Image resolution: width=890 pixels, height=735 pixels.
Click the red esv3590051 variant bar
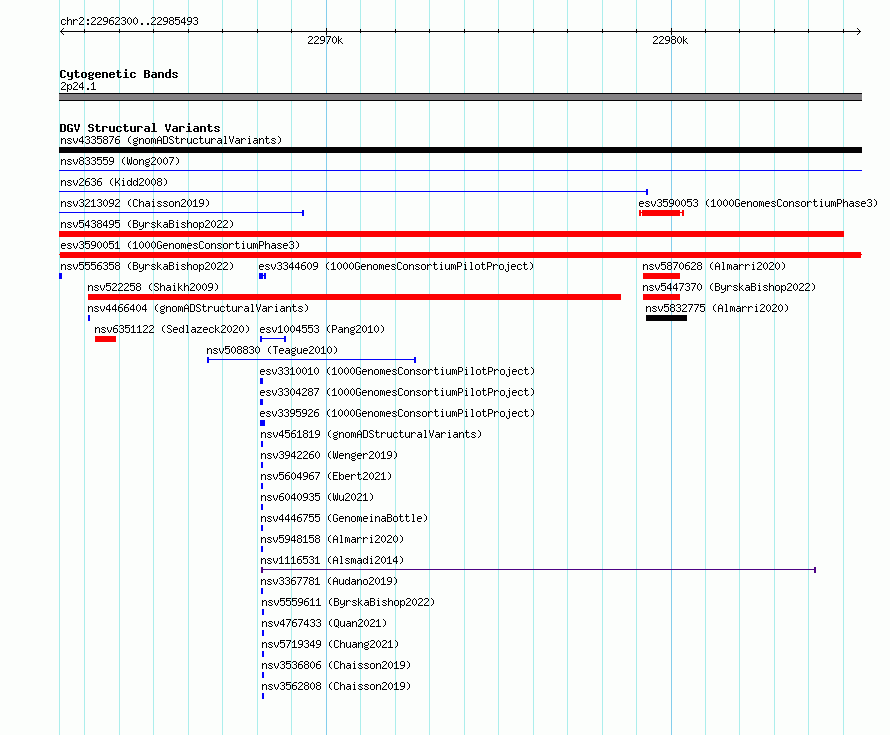(x=460, y=255)
